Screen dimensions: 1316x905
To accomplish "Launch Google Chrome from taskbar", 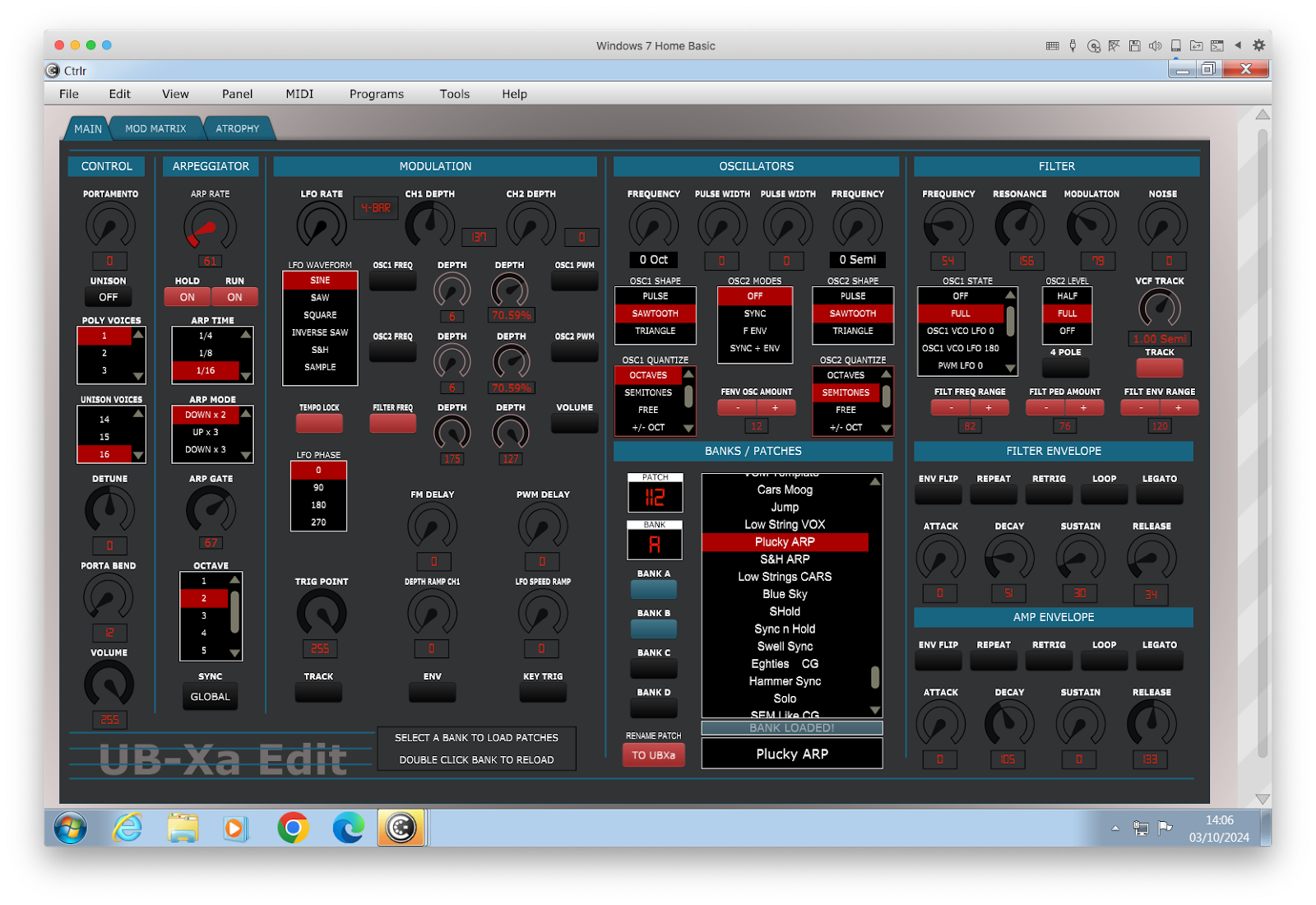I will pos(293,828).
